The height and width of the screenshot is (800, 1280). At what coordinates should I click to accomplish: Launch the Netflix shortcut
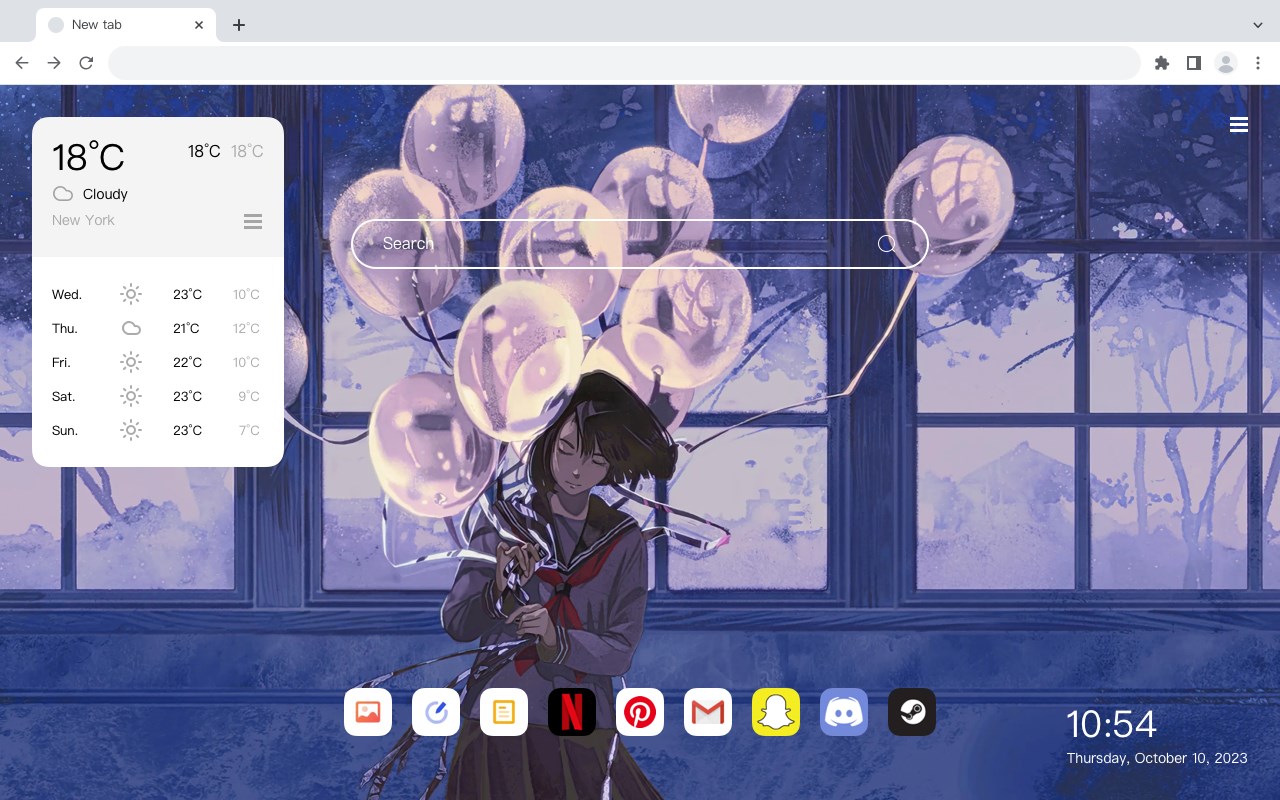[572, 712]
